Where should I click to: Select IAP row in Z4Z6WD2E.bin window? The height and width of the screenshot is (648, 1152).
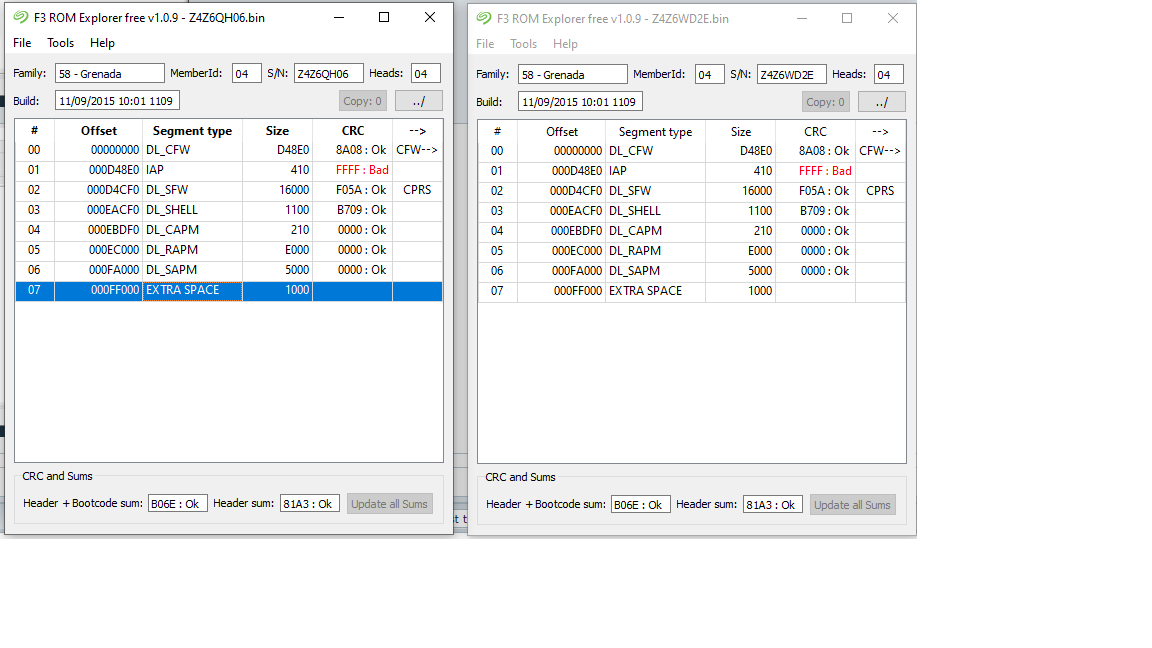(x=691, y=170)
